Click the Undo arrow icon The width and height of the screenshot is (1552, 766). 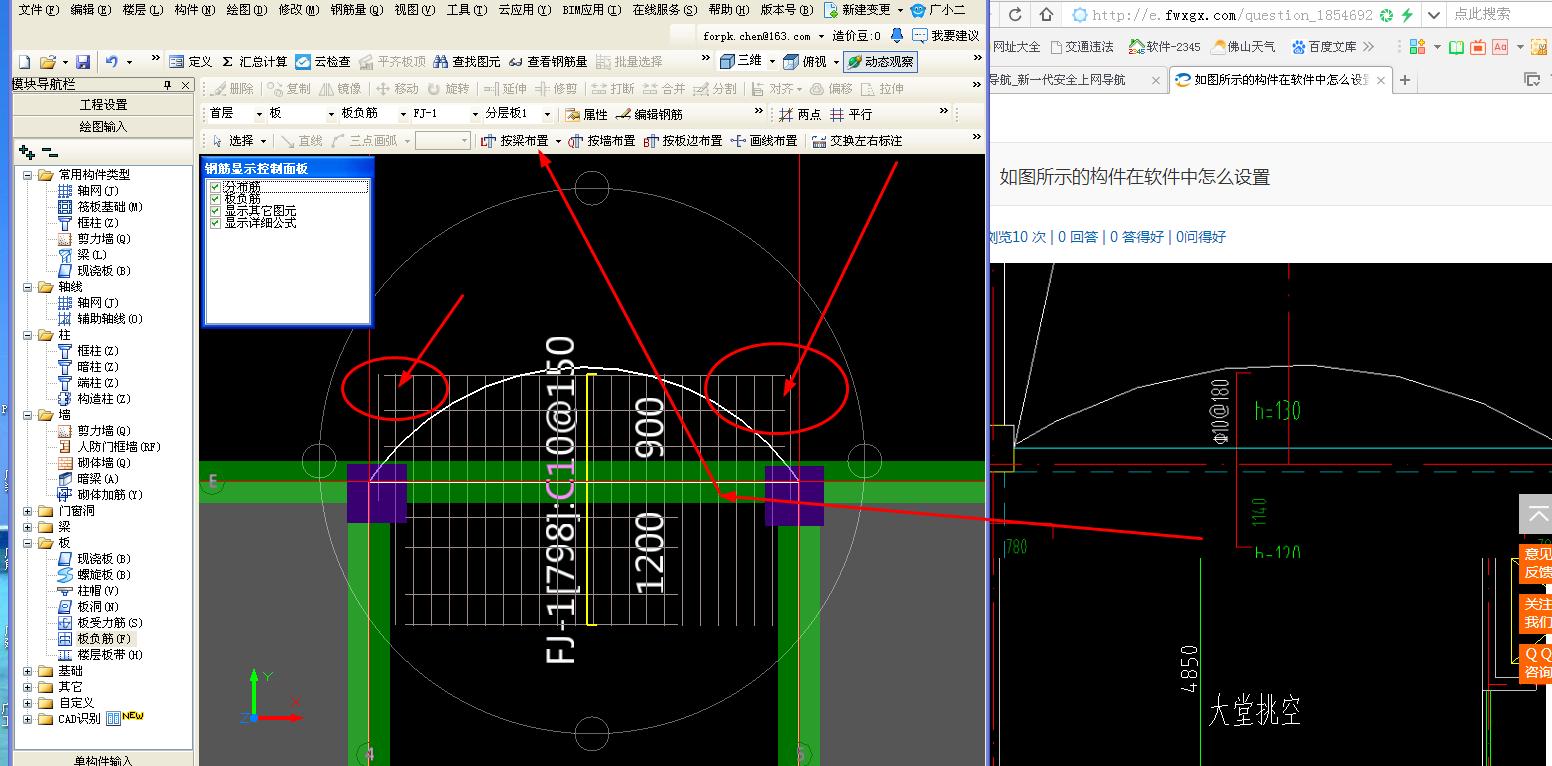pyautogui.click(x=112, y=62)
